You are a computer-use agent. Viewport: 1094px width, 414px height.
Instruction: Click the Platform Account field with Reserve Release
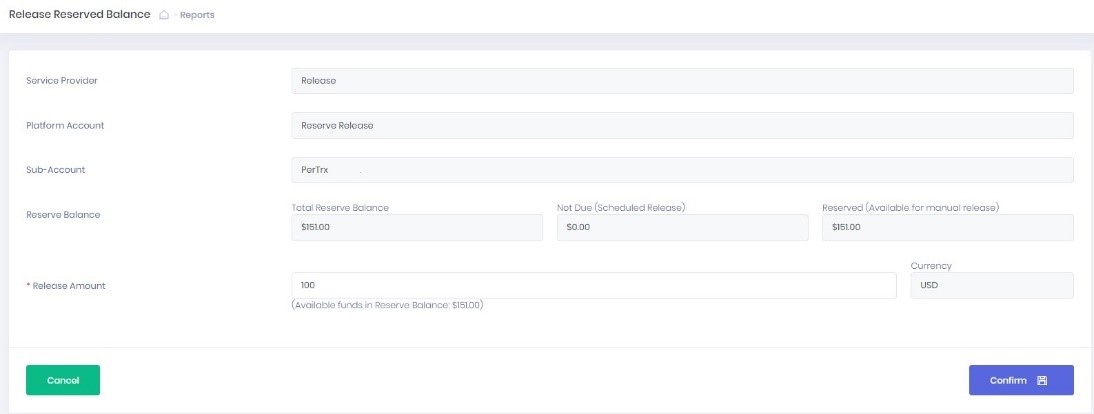(682, 126)
